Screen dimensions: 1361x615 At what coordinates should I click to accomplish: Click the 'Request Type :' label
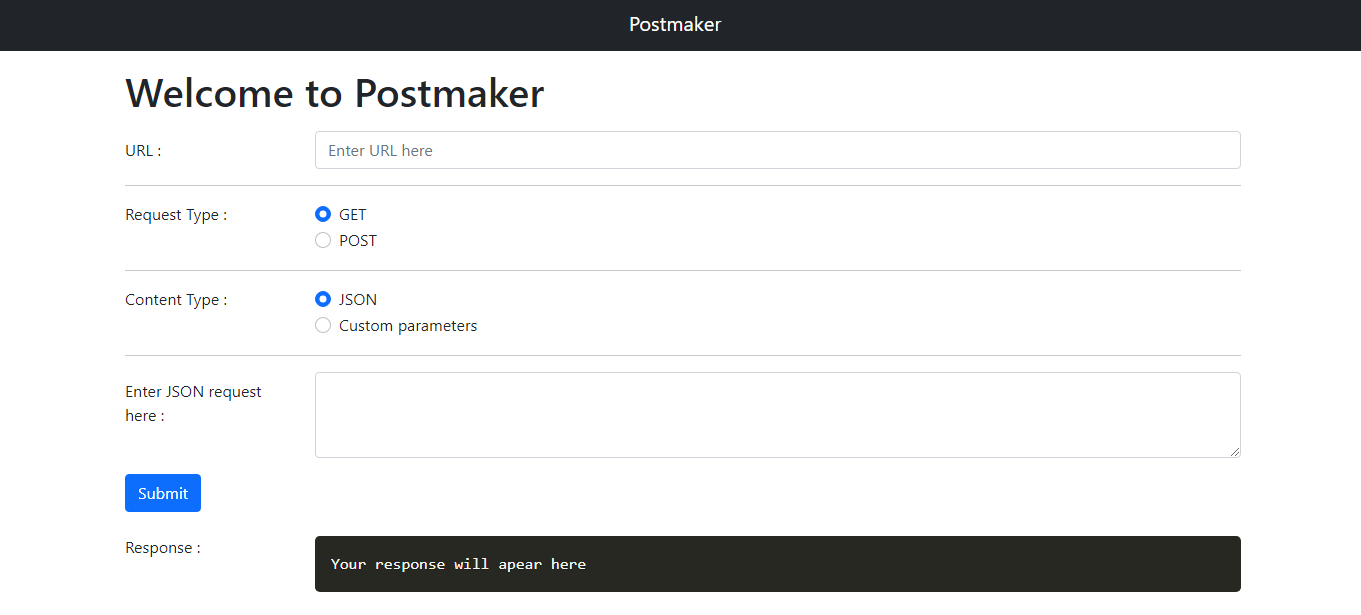[176, 214]
